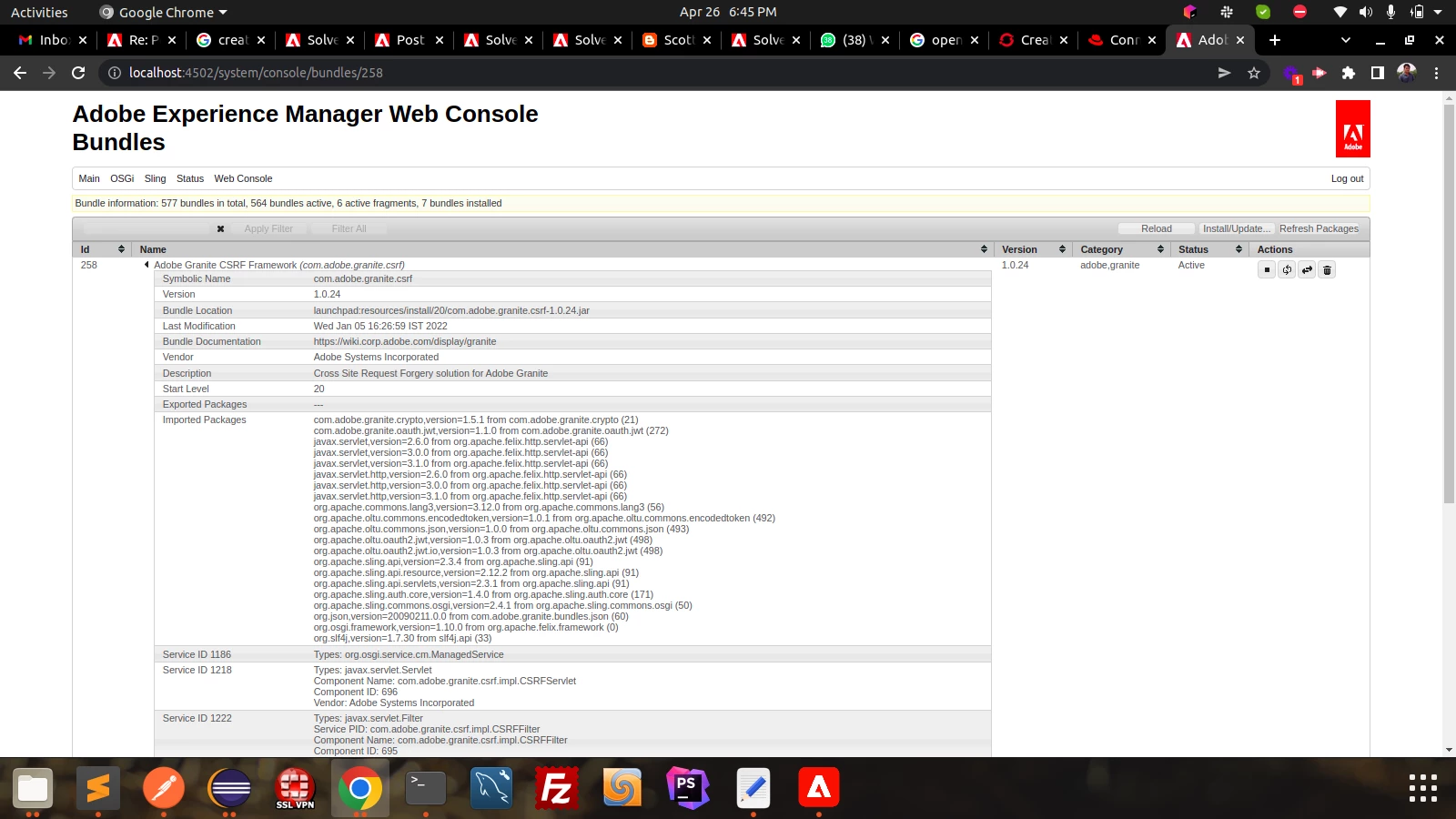
Task: Open system menu arrow in top bar
Action: tap(1438, 12)
